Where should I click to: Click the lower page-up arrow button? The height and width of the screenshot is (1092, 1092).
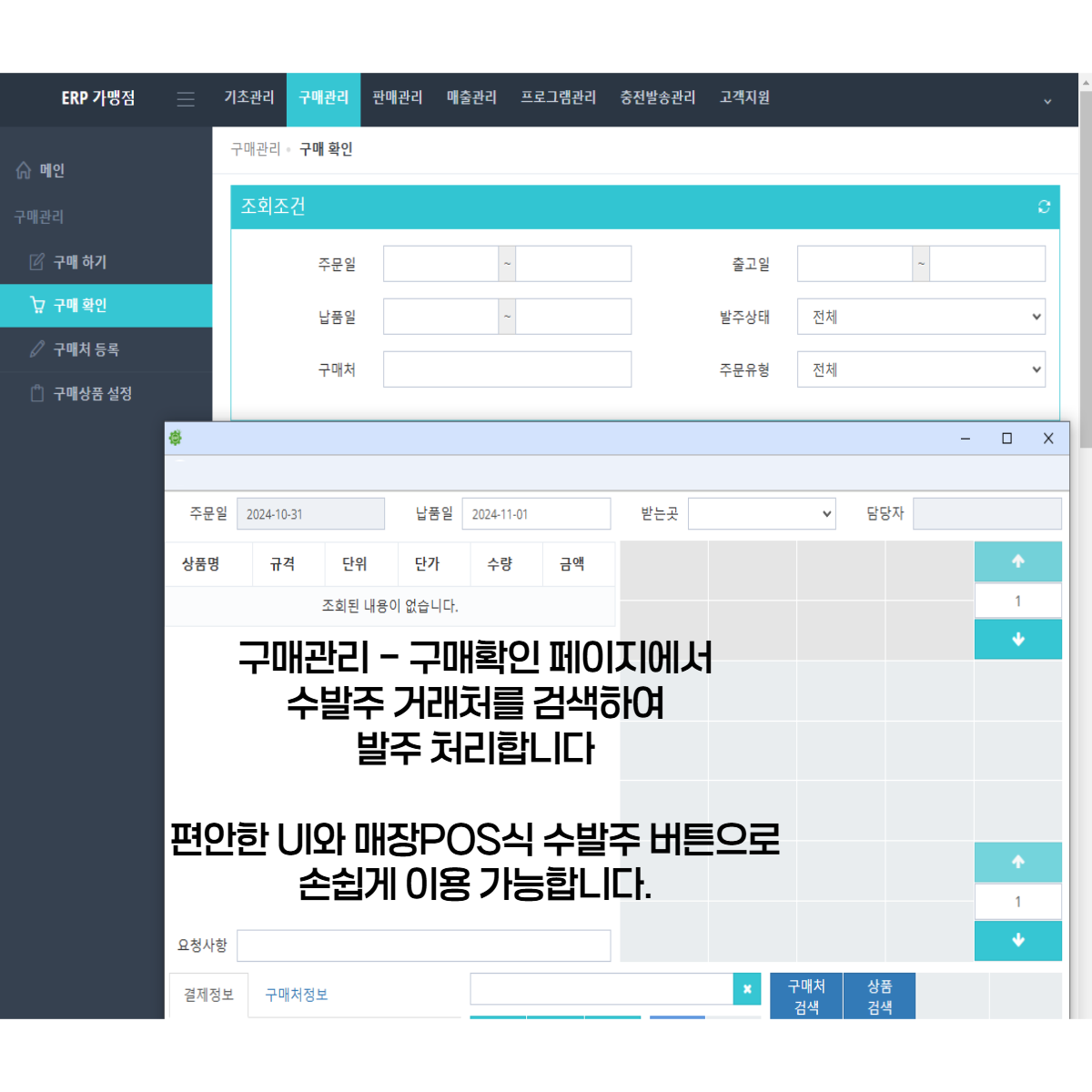pyautogui.click(x=1018, y=862)
